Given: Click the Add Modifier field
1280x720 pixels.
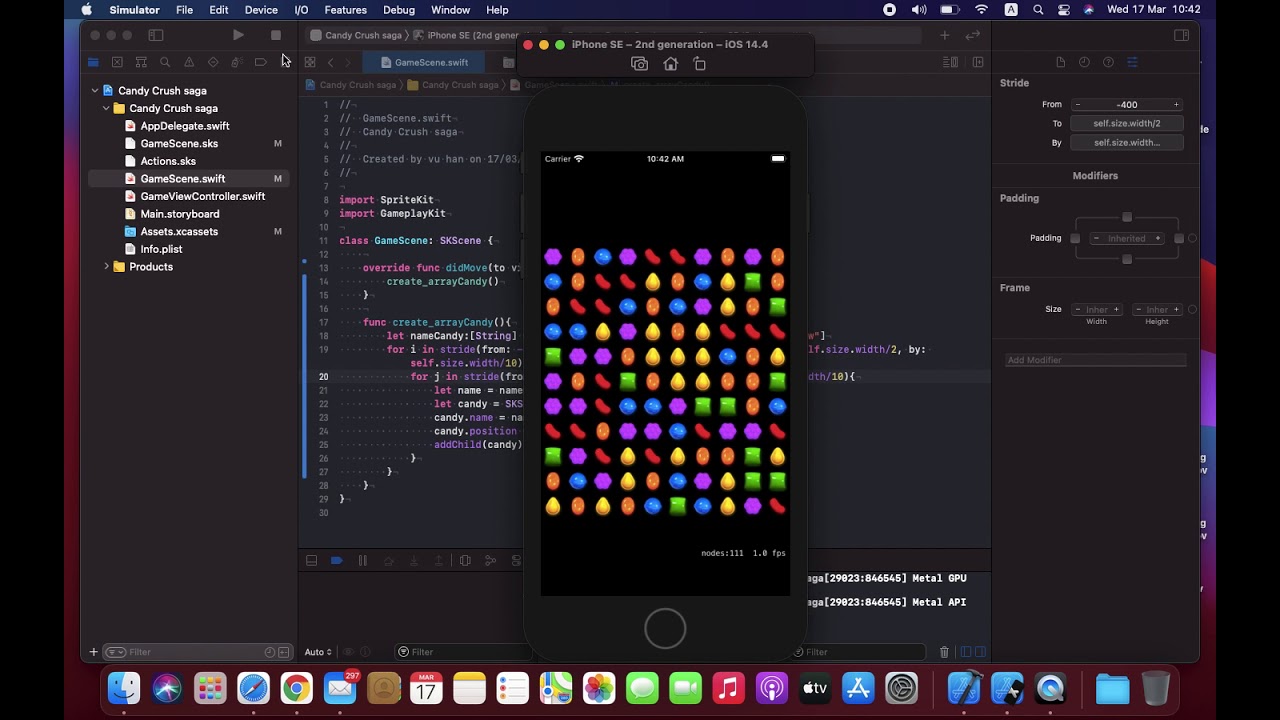Looking at the screenshot, I should (x=1096, y=360).
